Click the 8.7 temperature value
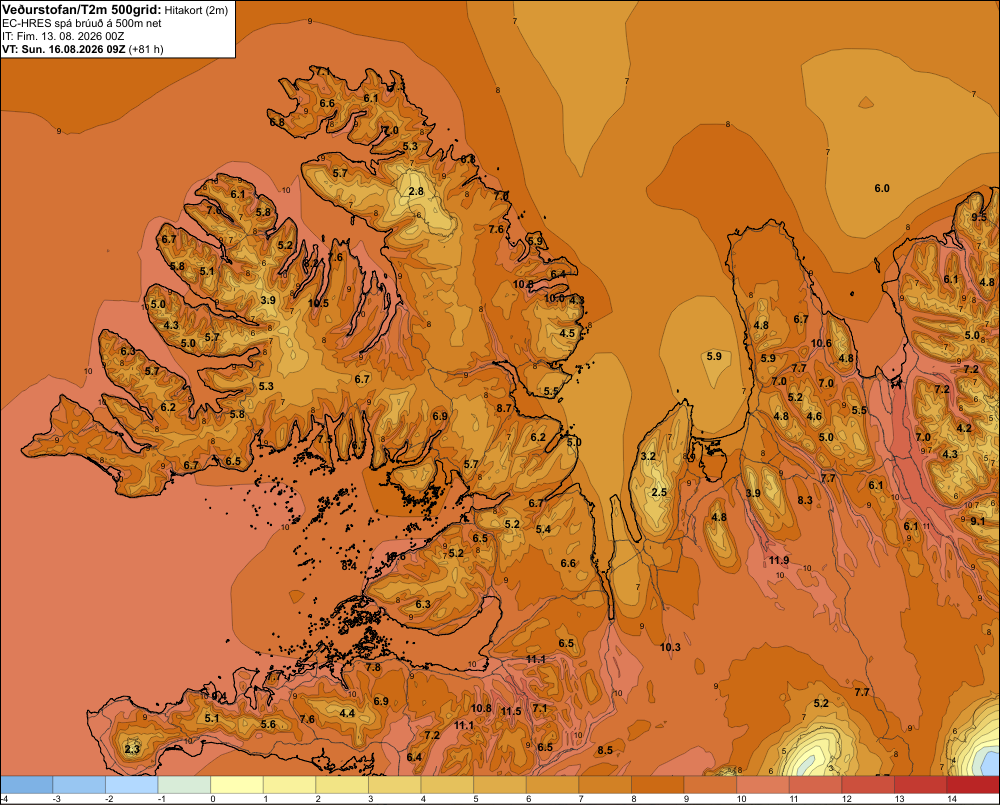Viewport: 1000px width, 805px height. (x=504, y=408)
